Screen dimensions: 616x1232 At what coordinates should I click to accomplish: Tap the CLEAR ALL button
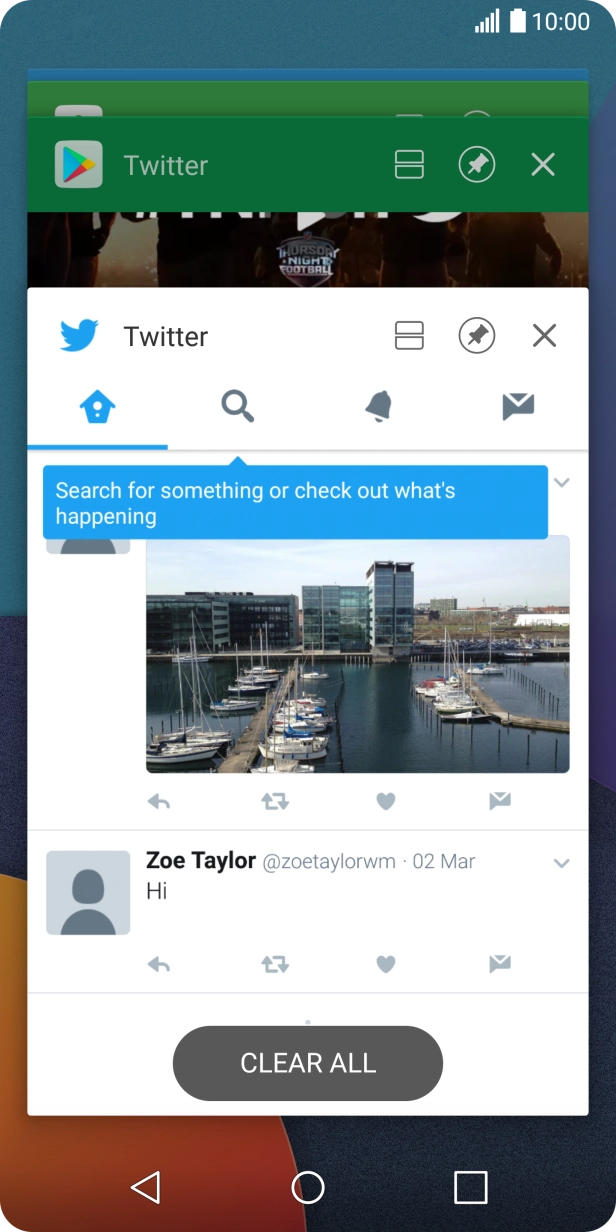pos(308,1063)
